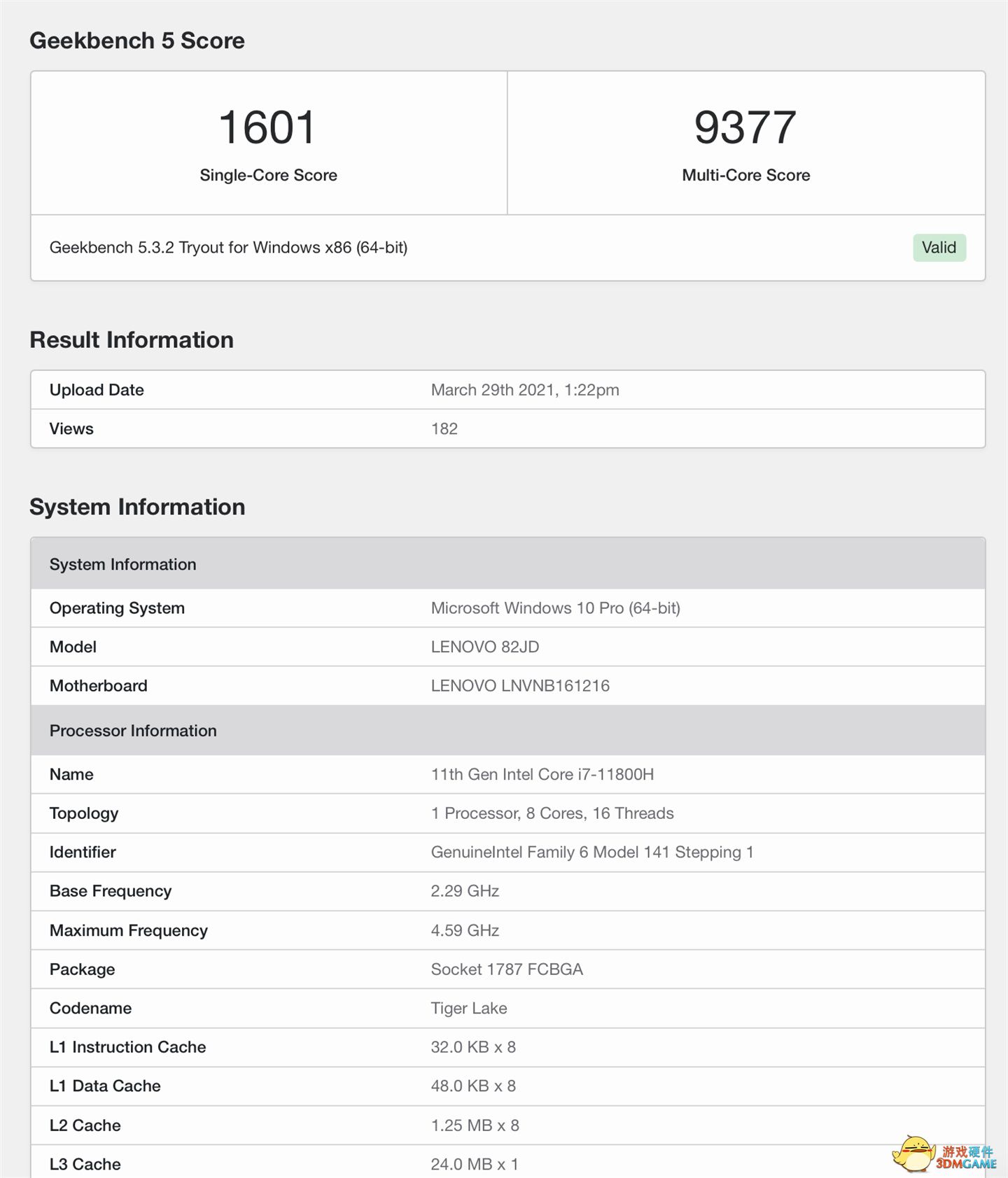
Task: Click the green Valid badge
Action: pos(939,248)
